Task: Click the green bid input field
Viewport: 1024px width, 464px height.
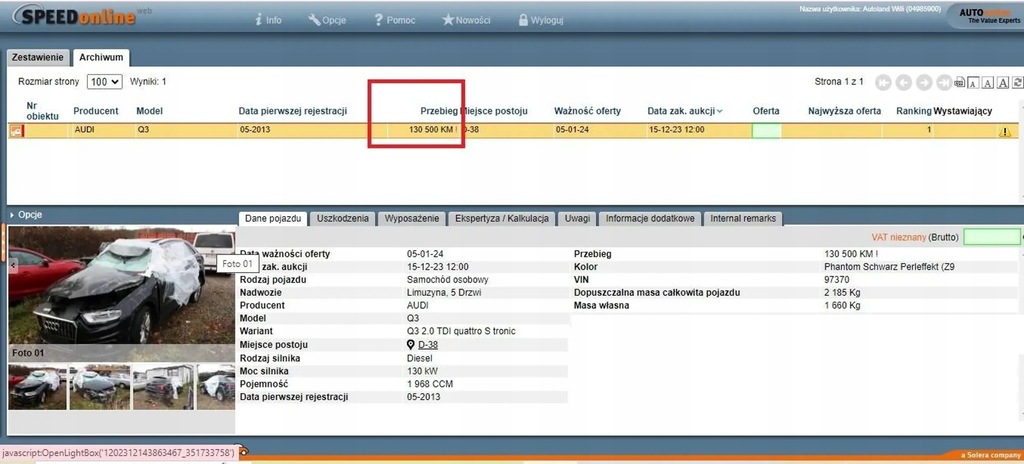Action: pyautogui.click(x=990, y=237)
